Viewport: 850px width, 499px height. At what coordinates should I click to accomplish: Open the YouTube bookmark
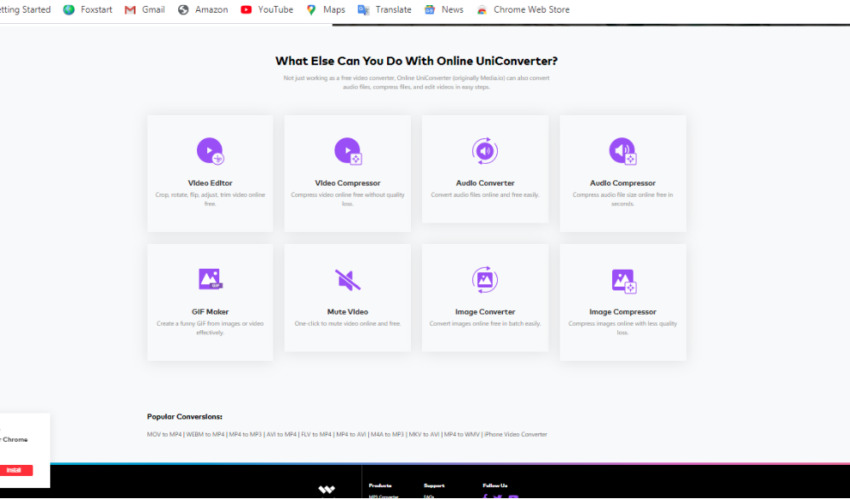pyautogui.click(x=266, y=10)
